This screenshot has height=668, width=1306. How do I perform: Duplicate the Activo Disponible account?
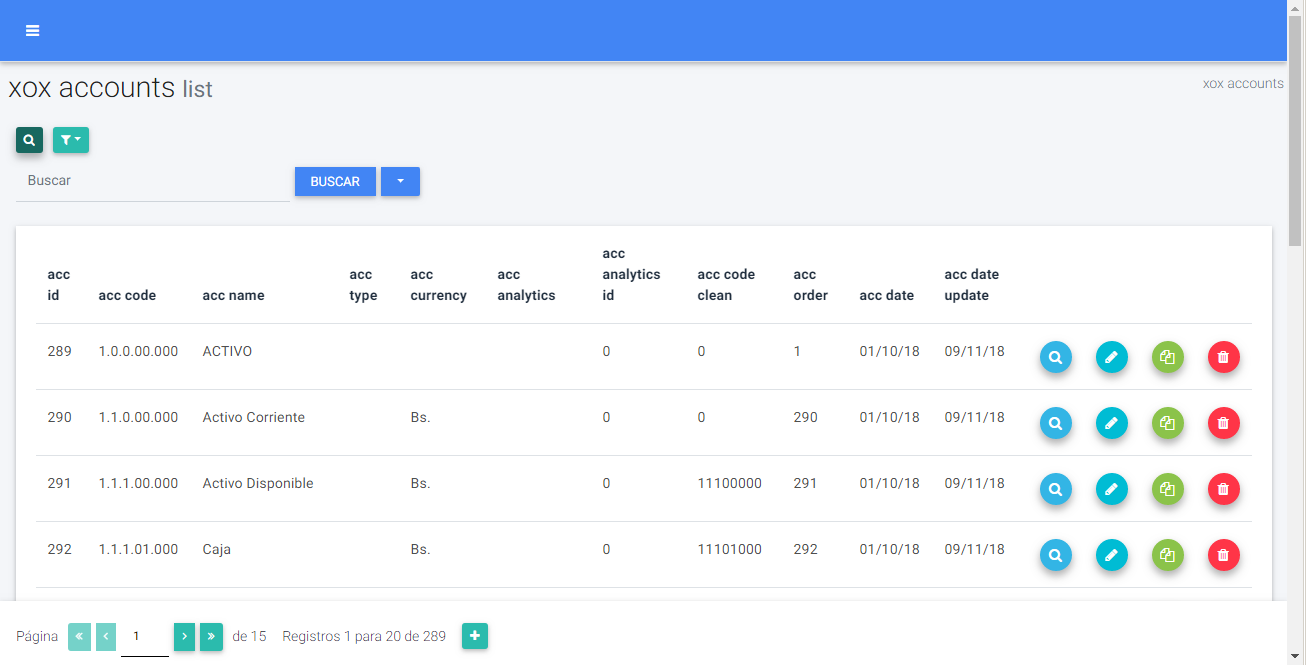pos(1167,489)
